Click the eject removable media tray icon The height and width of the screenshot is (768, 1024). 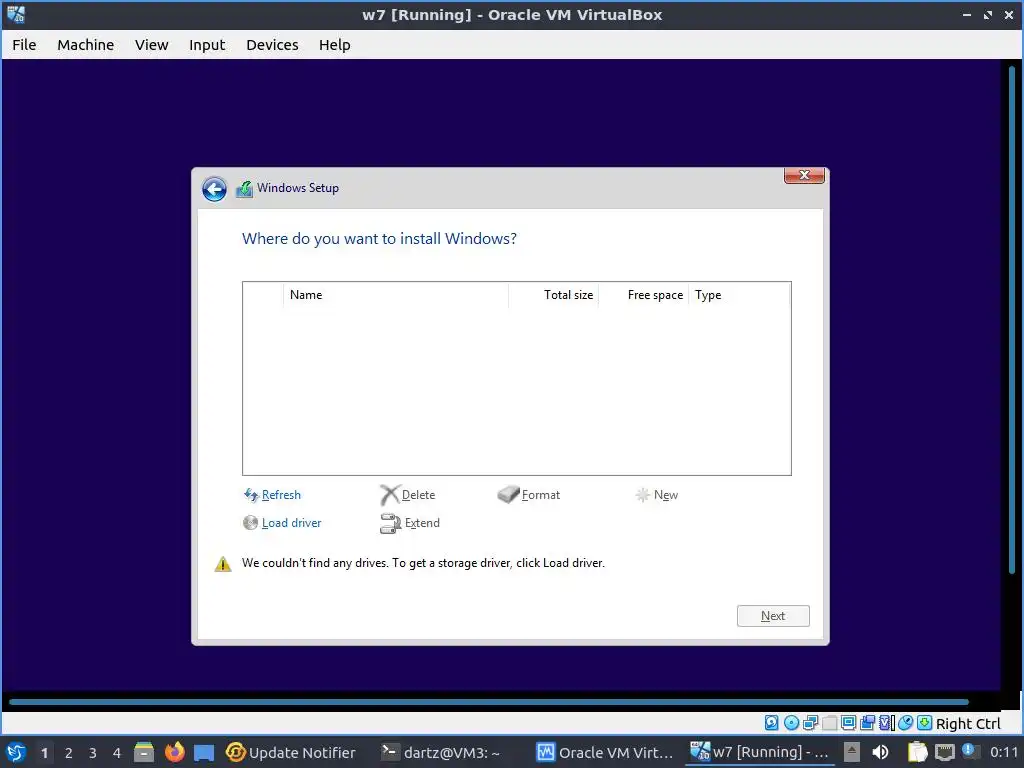(x=852, y=752)
